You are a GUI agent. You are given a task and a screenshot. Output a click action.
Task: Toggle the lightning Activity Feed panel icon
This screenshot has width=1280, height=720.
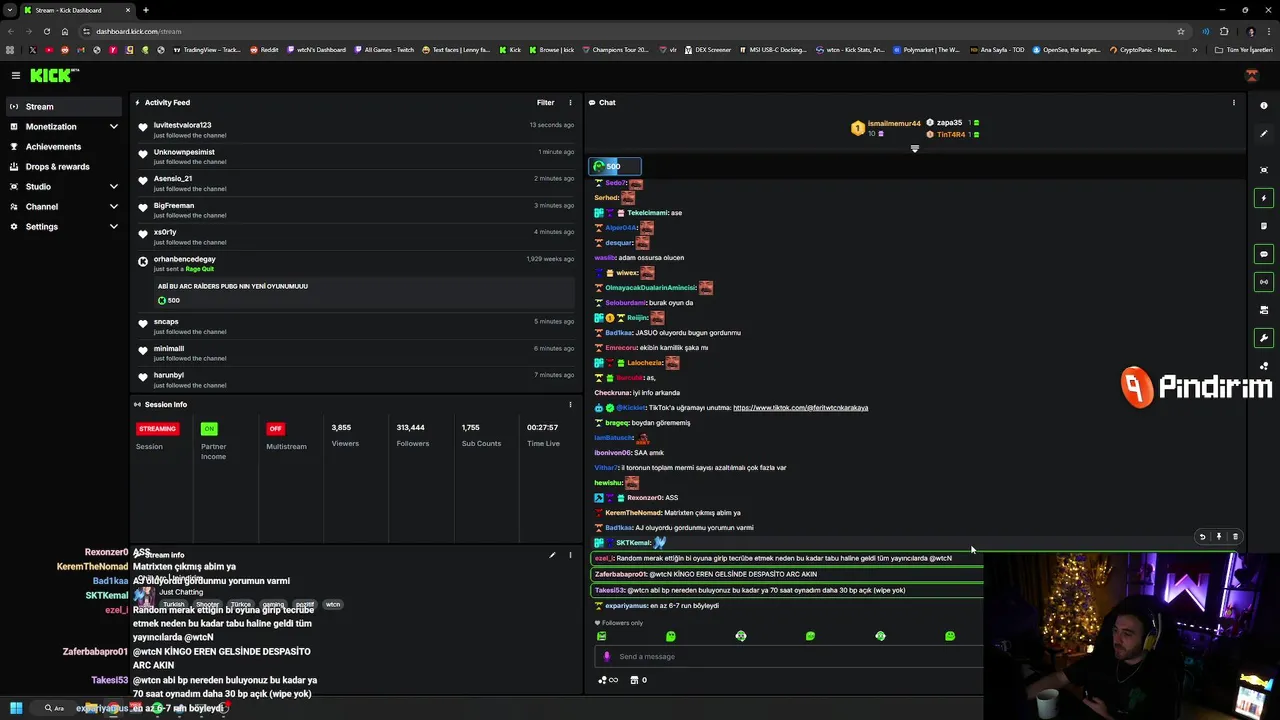pyautogui.click(x=1264, y=198)
